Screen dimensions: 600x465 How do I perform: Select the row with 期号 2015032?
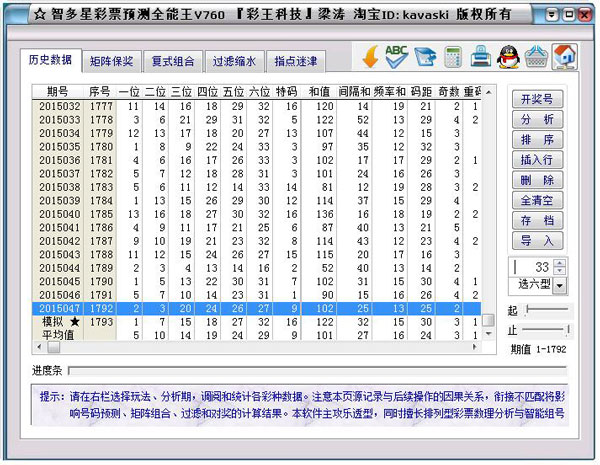pyautogui.click(x=256, y=106)
